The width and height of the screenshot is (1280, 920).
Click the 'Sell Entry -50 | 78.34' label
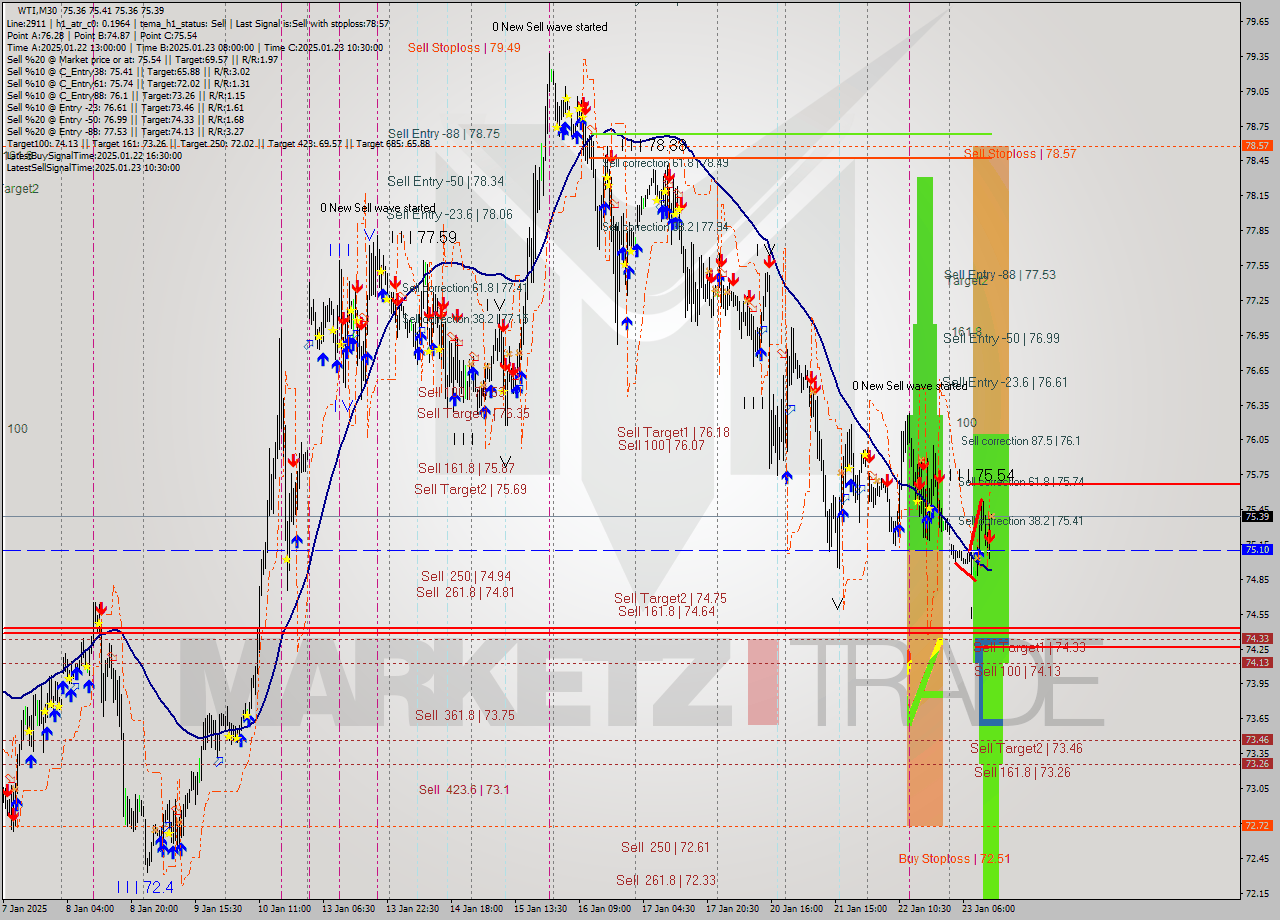(x=445, y=181)
